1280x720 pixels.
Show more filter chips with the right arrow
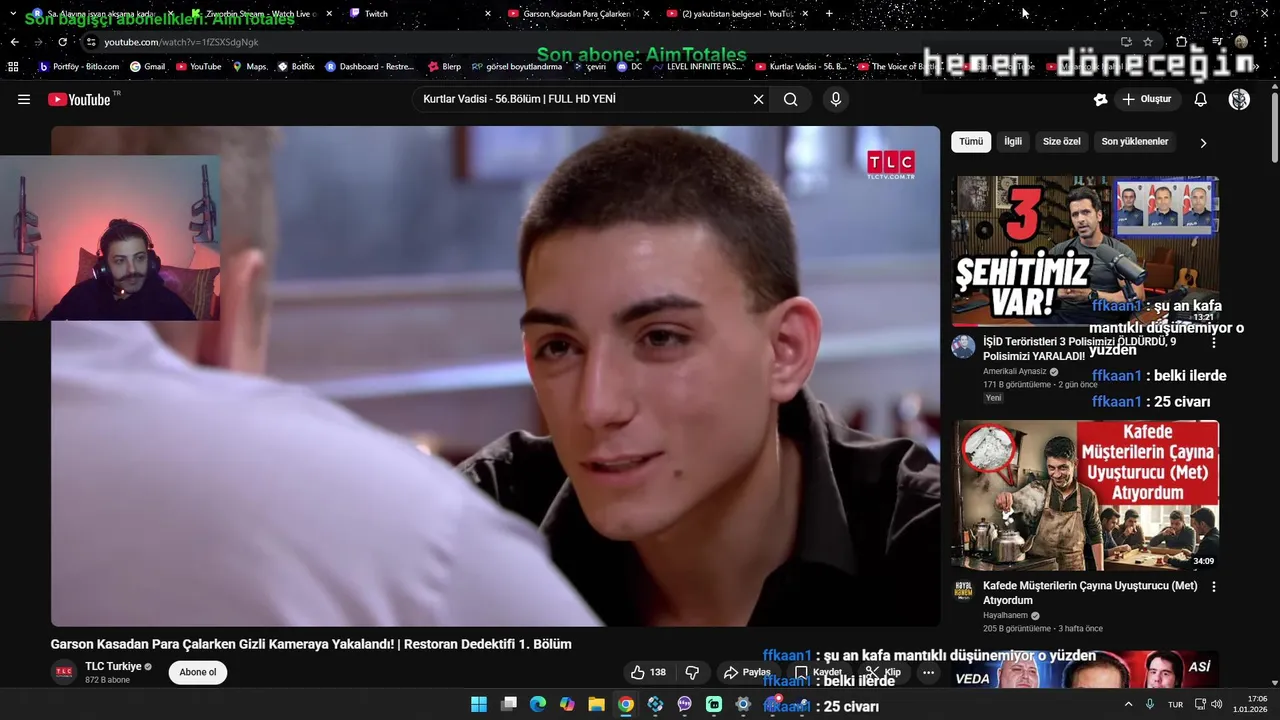[1203, 143]
